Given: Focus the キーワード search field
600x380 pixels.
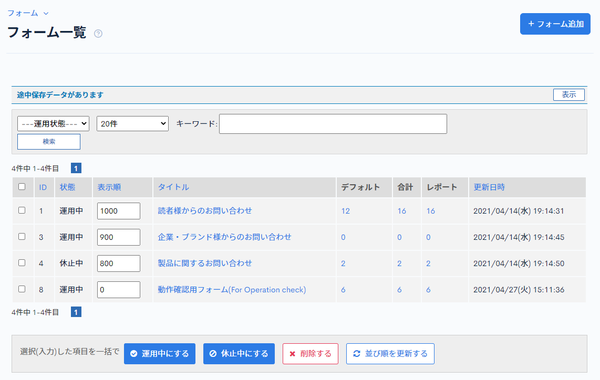Looking at the screenshot, I should 333,124.
